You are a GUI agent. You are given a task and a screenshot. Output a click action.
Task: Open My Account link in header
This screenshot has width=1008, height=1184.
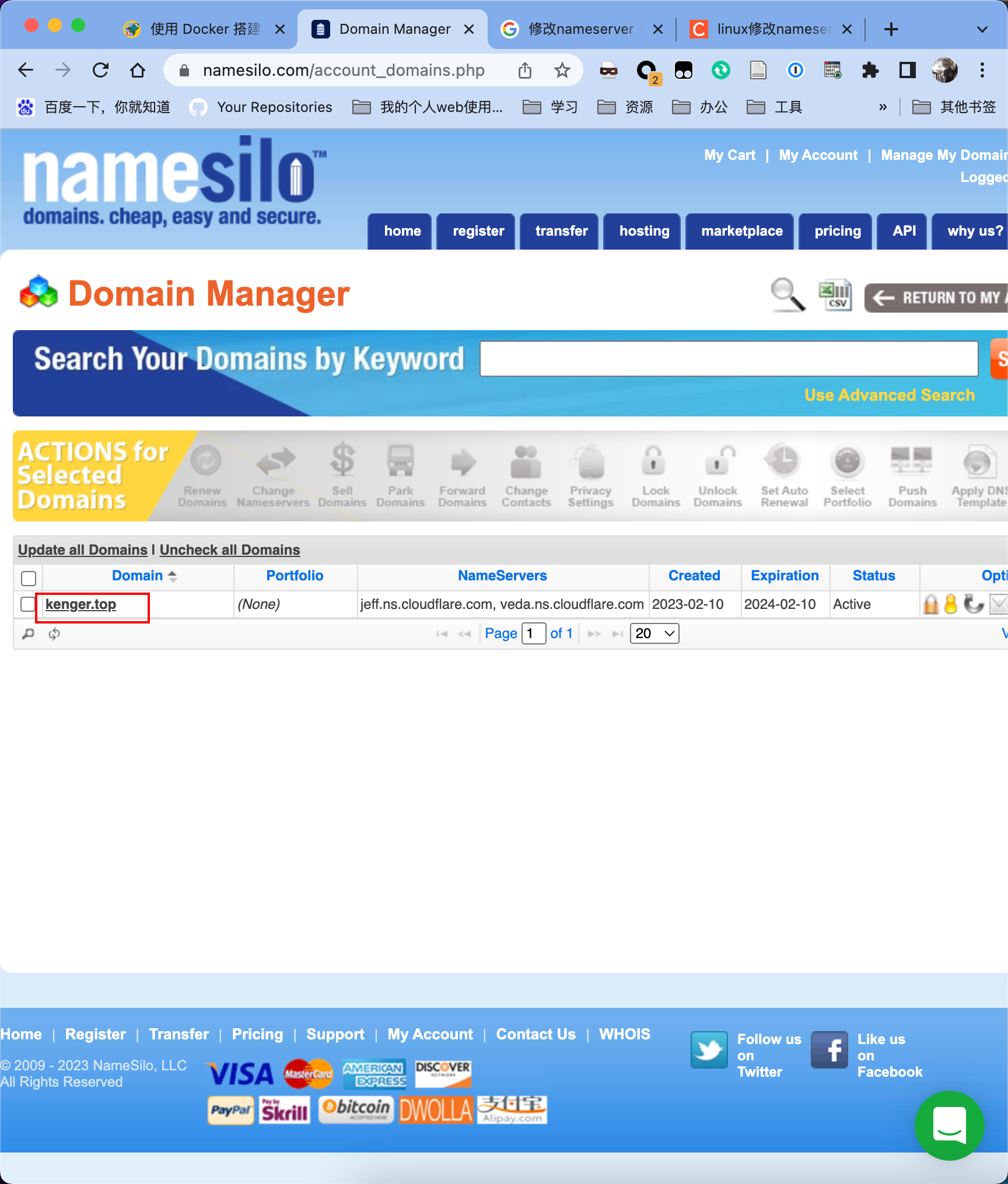818,155
